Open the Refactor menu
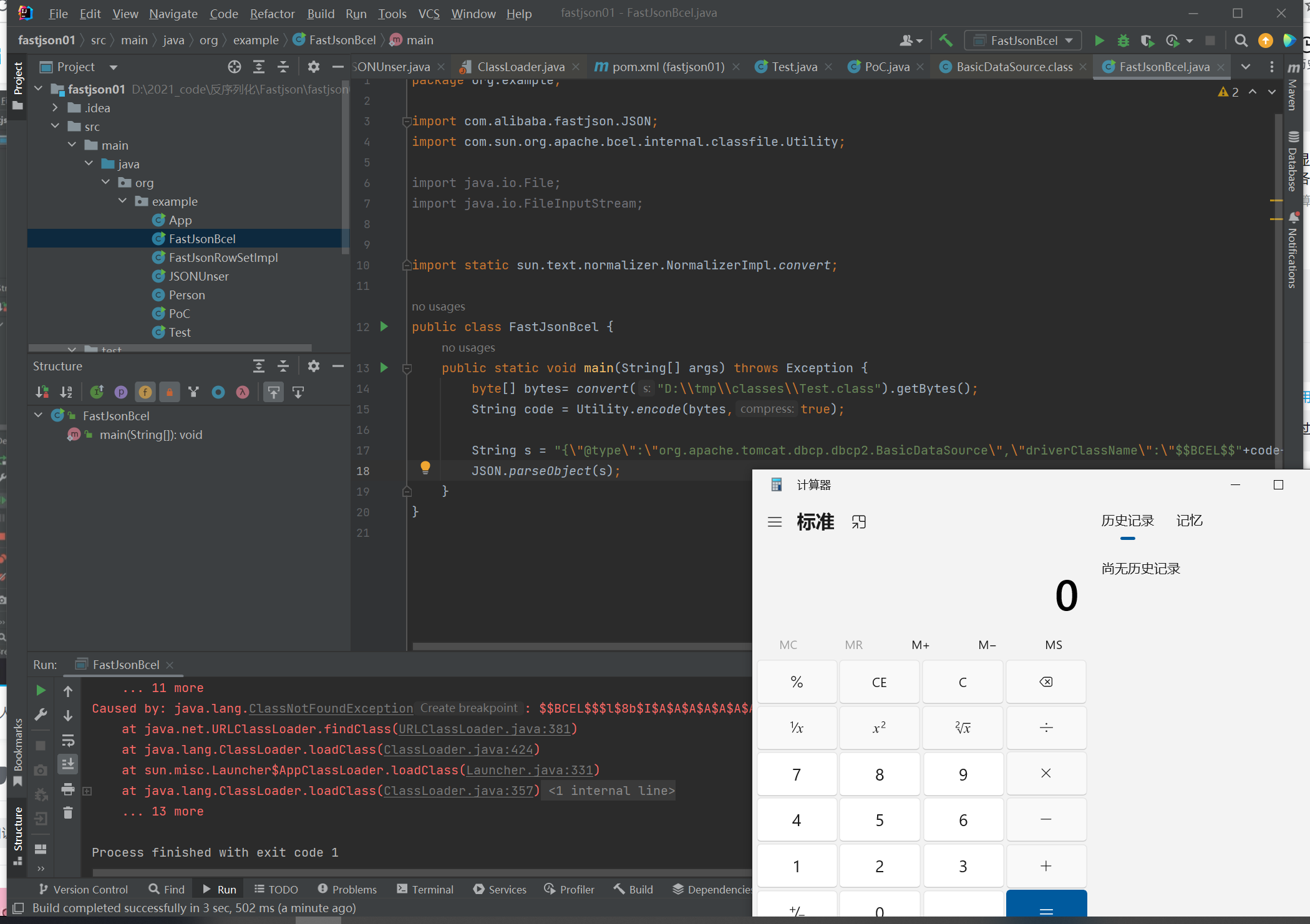Image resolution: width=1310 pixels, height=924 pixels. 272,14
